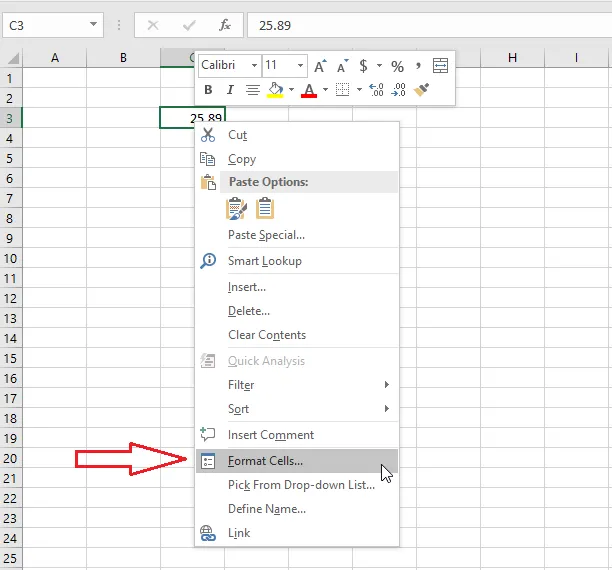612x570 pixels.
Task: Expand the Filter submenu
Action: pyautogui.click(x=387, y=385)
